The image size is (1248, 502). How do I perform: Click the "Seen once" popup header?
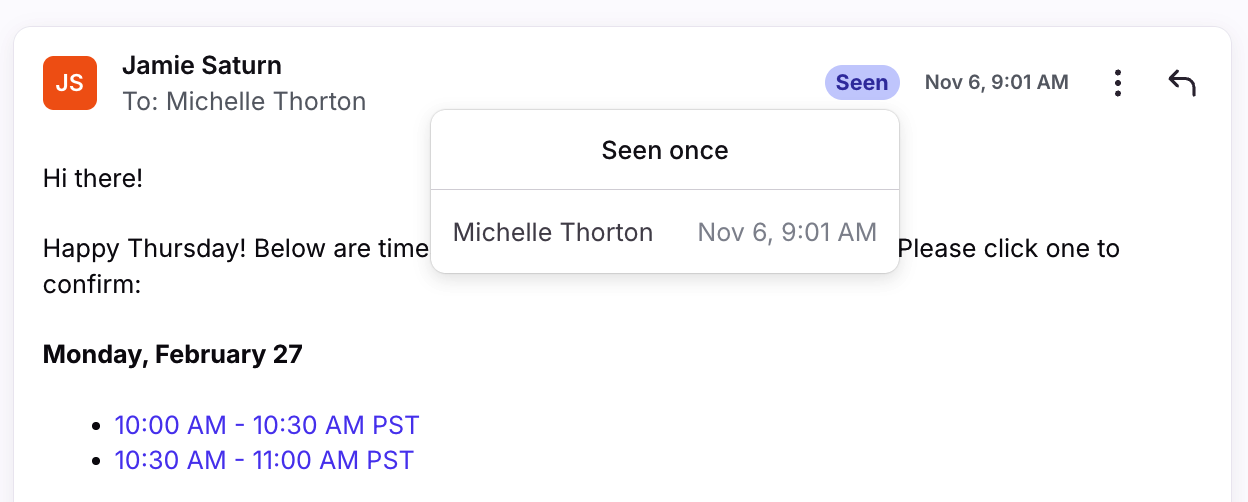click(665, 151)
